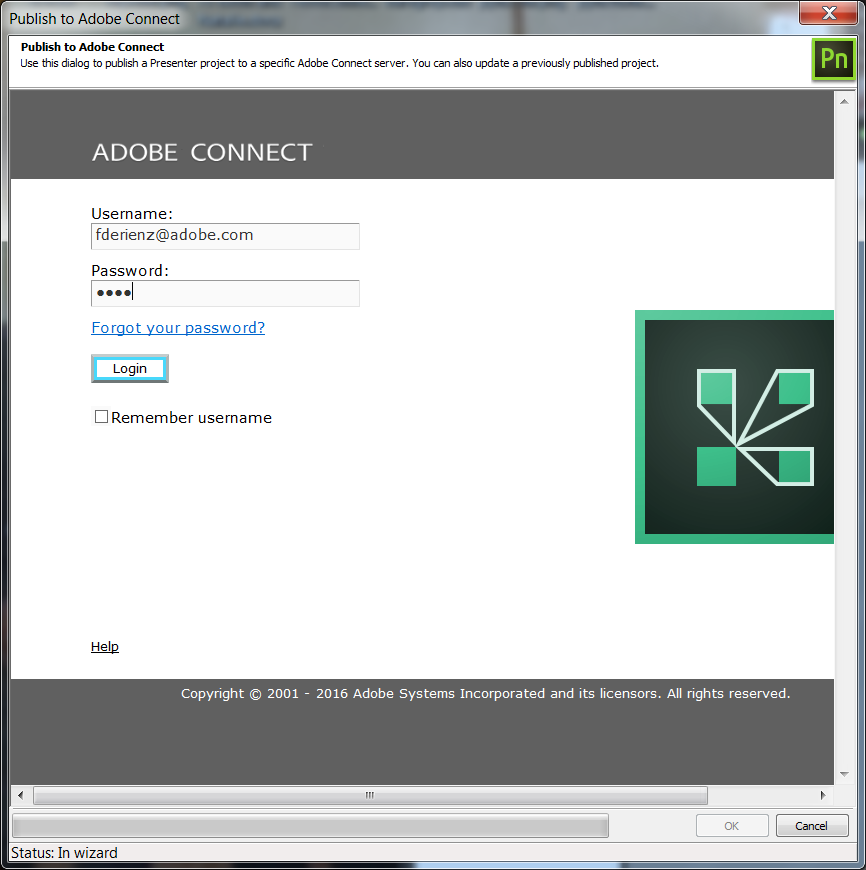Enable the Remember username checkbox
This screenshot has height=870, width=866.
tap(101, 416)
